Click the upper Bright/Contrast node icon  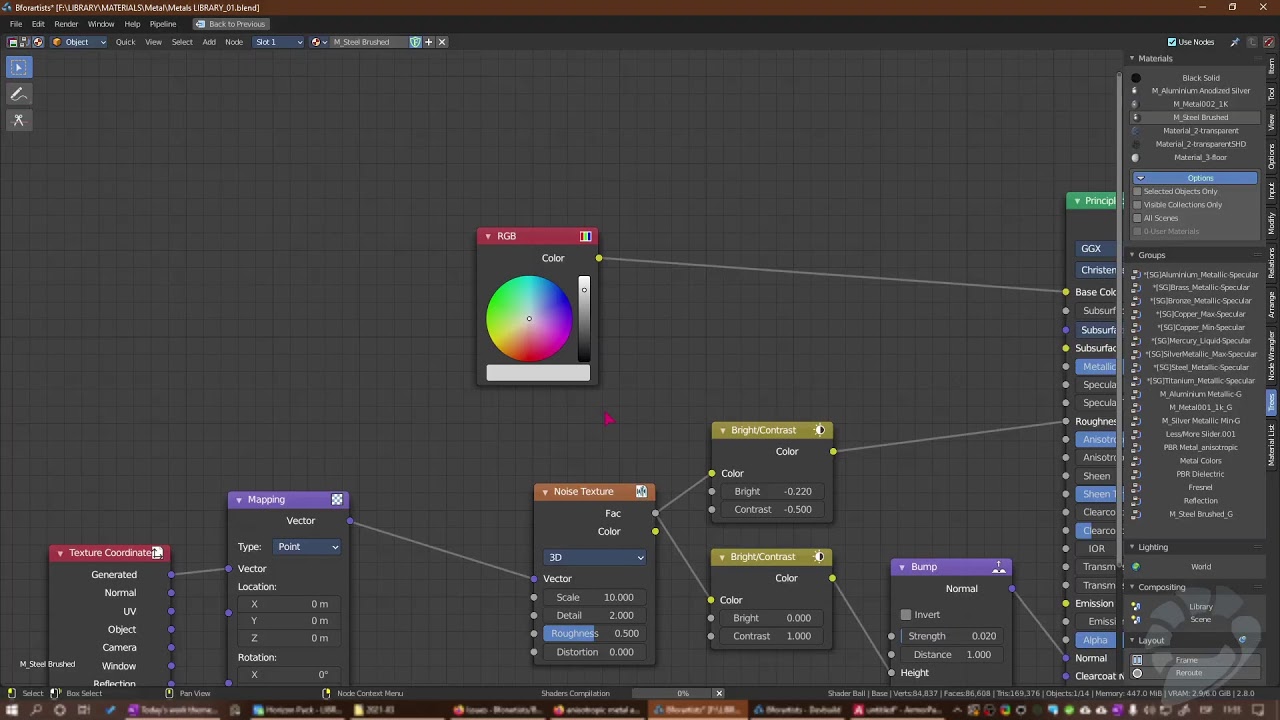click(820, 430)
